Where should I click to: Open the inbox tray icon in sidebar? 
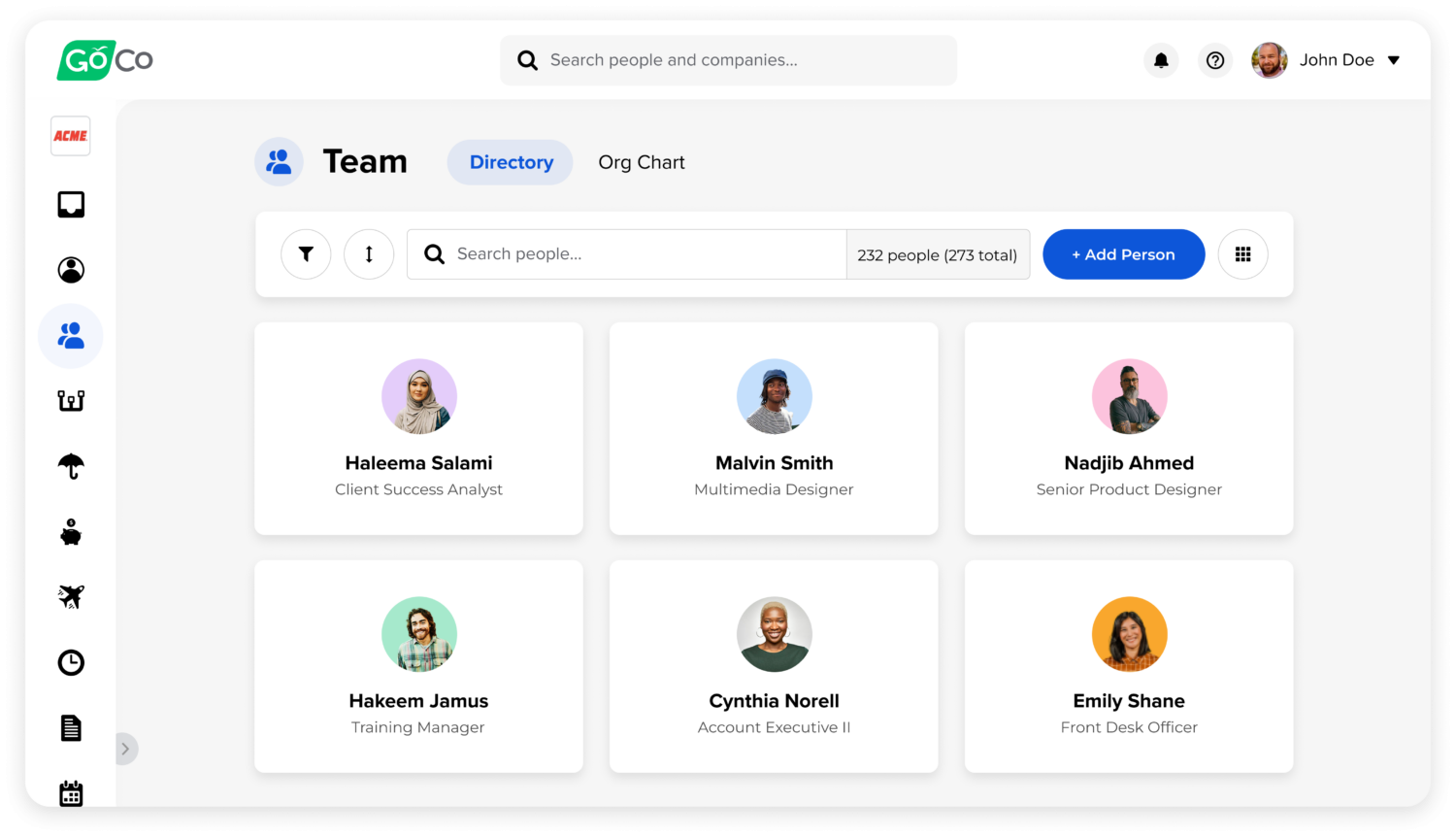pyautogui.click(x=71, y=205)
